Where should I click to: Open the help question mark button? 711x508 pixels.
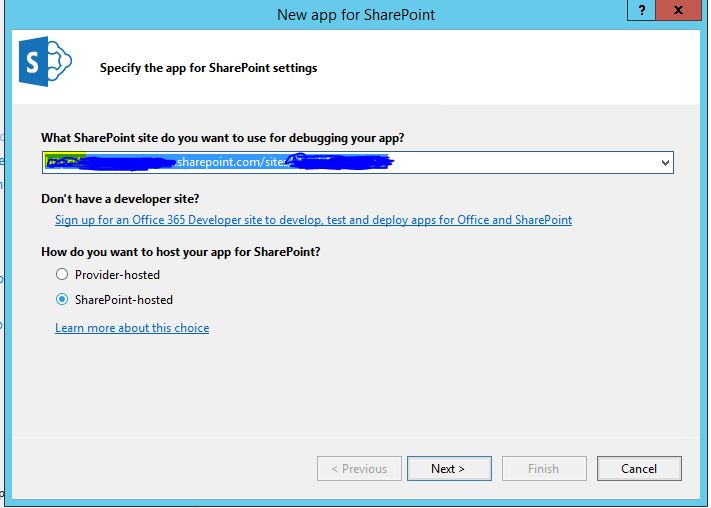tap(641, 10)
